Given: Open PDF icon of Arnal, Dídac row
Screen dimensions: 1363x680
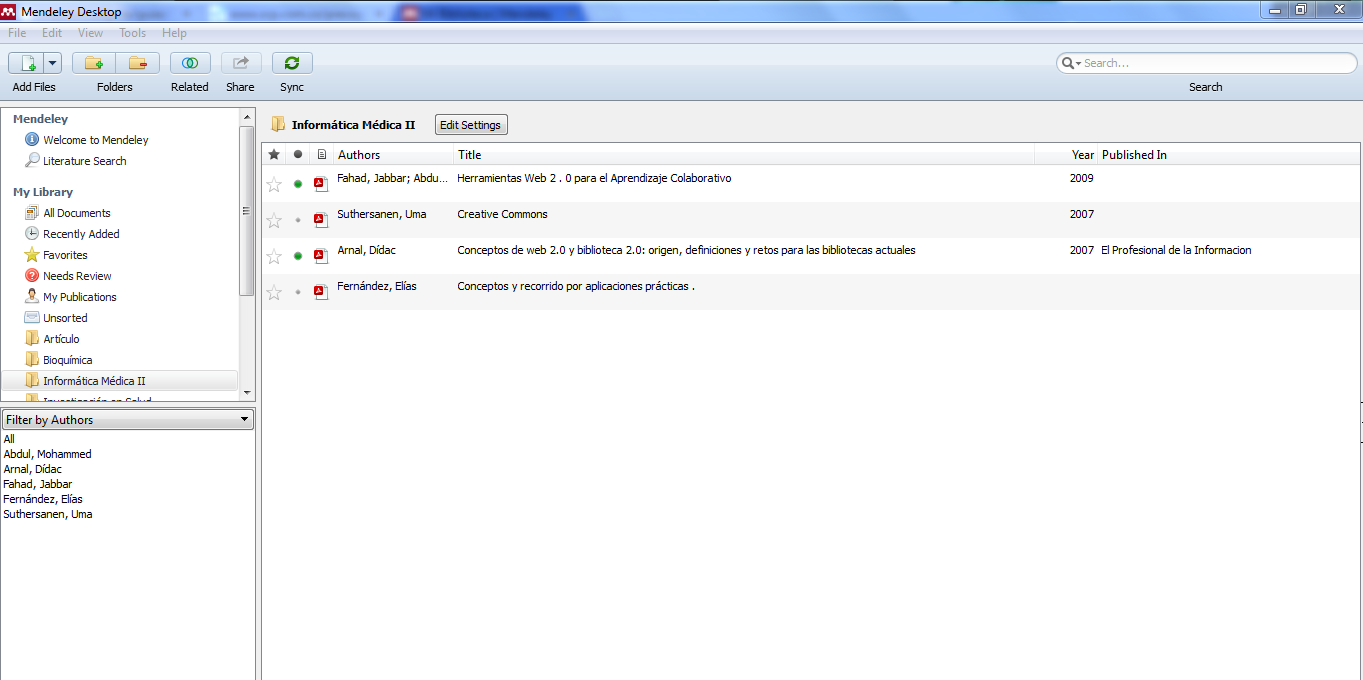Looking at the screenshot, I should [321, 256].
